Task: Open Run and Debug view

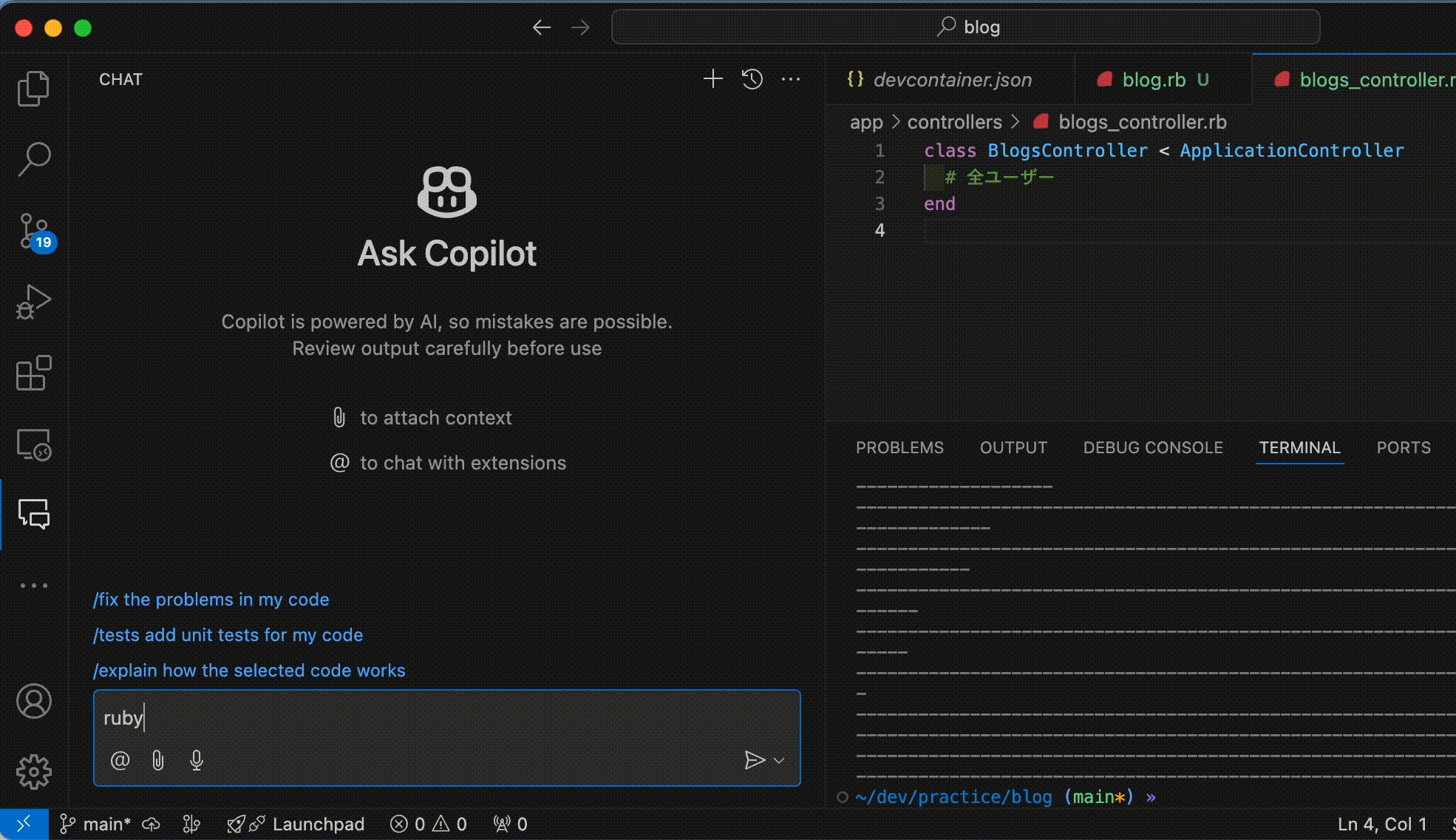Action: [x=33, y=302]
